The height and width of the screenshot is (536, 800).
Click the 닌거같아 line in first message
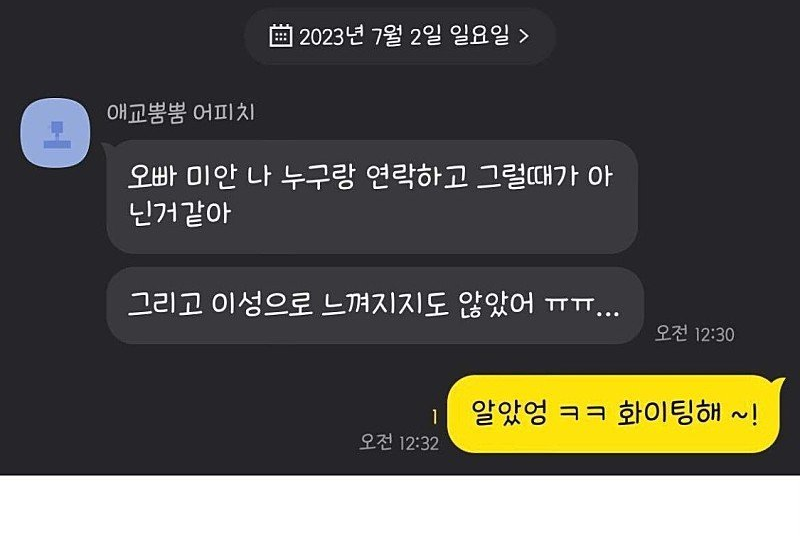pos(180,212)
